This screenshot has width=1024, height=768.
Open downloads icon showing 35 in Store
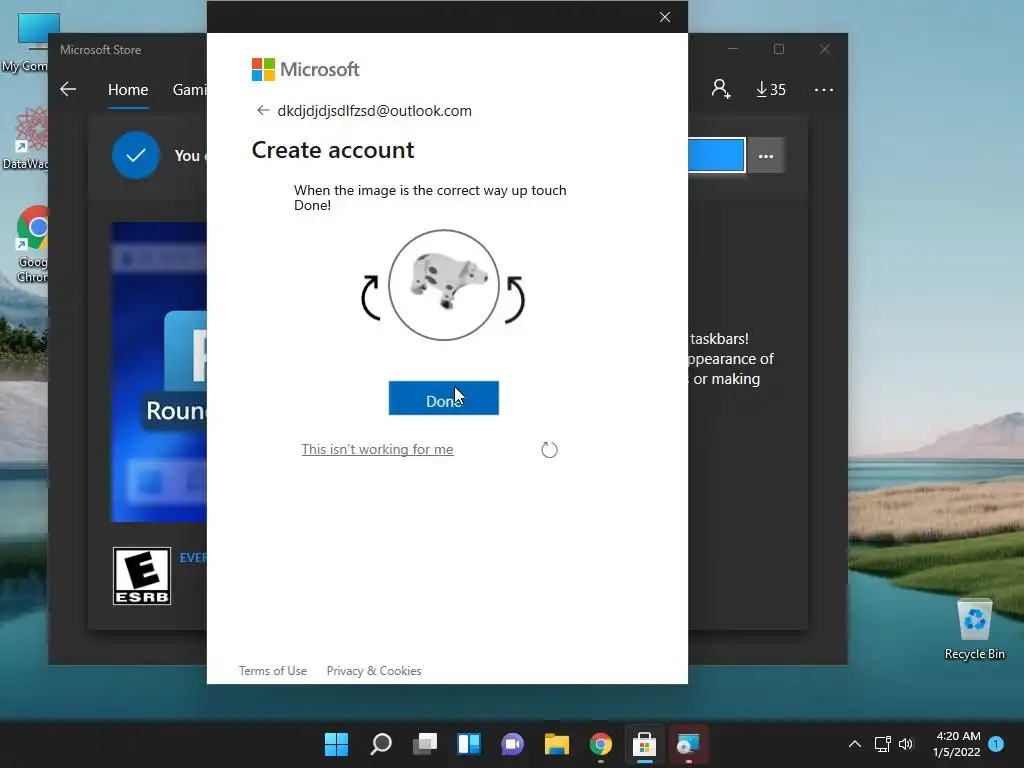[771, 89]
